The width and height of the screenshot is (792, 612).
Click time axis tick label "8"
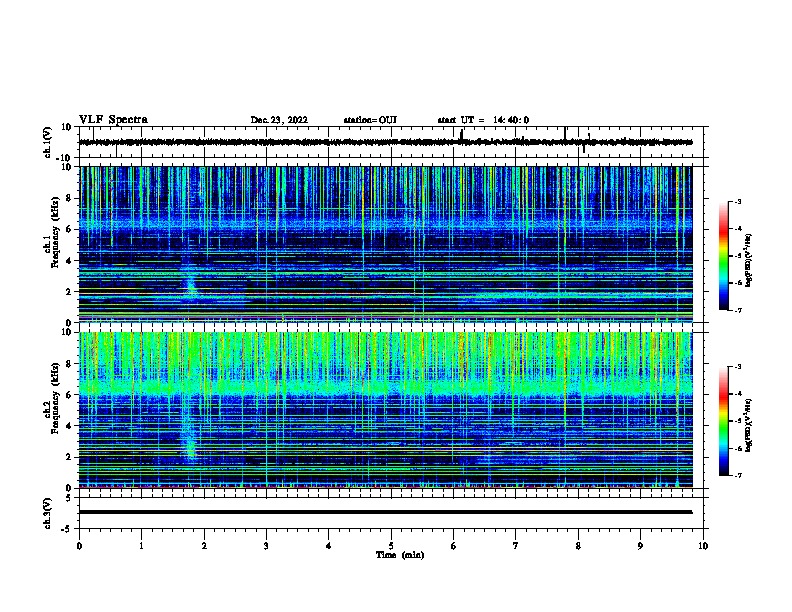click(578, 546)
